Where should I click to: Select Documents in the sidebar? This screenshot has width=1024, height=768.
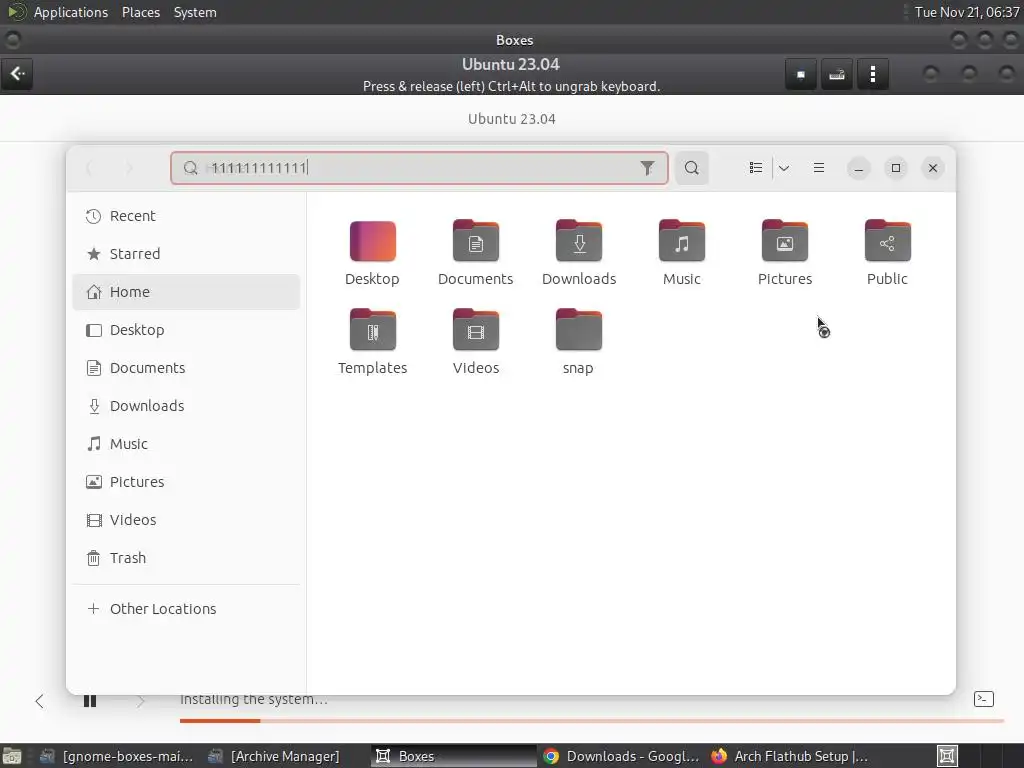click(186, 368)
